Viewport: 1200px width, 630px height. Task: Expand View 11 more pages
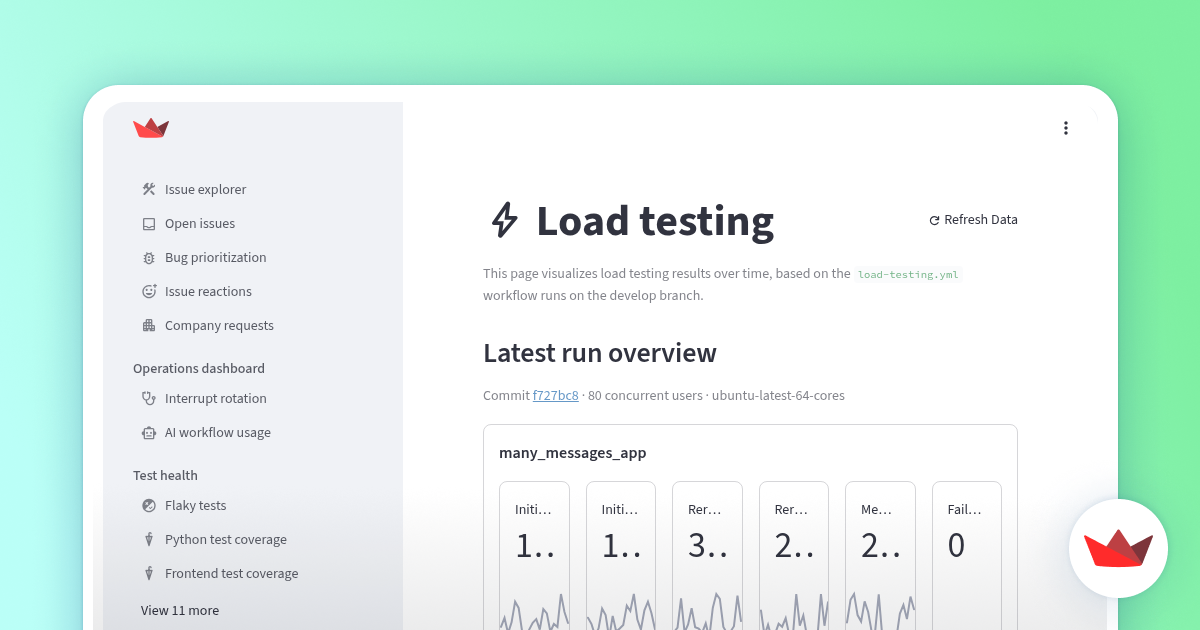click(x=180, y=610)
